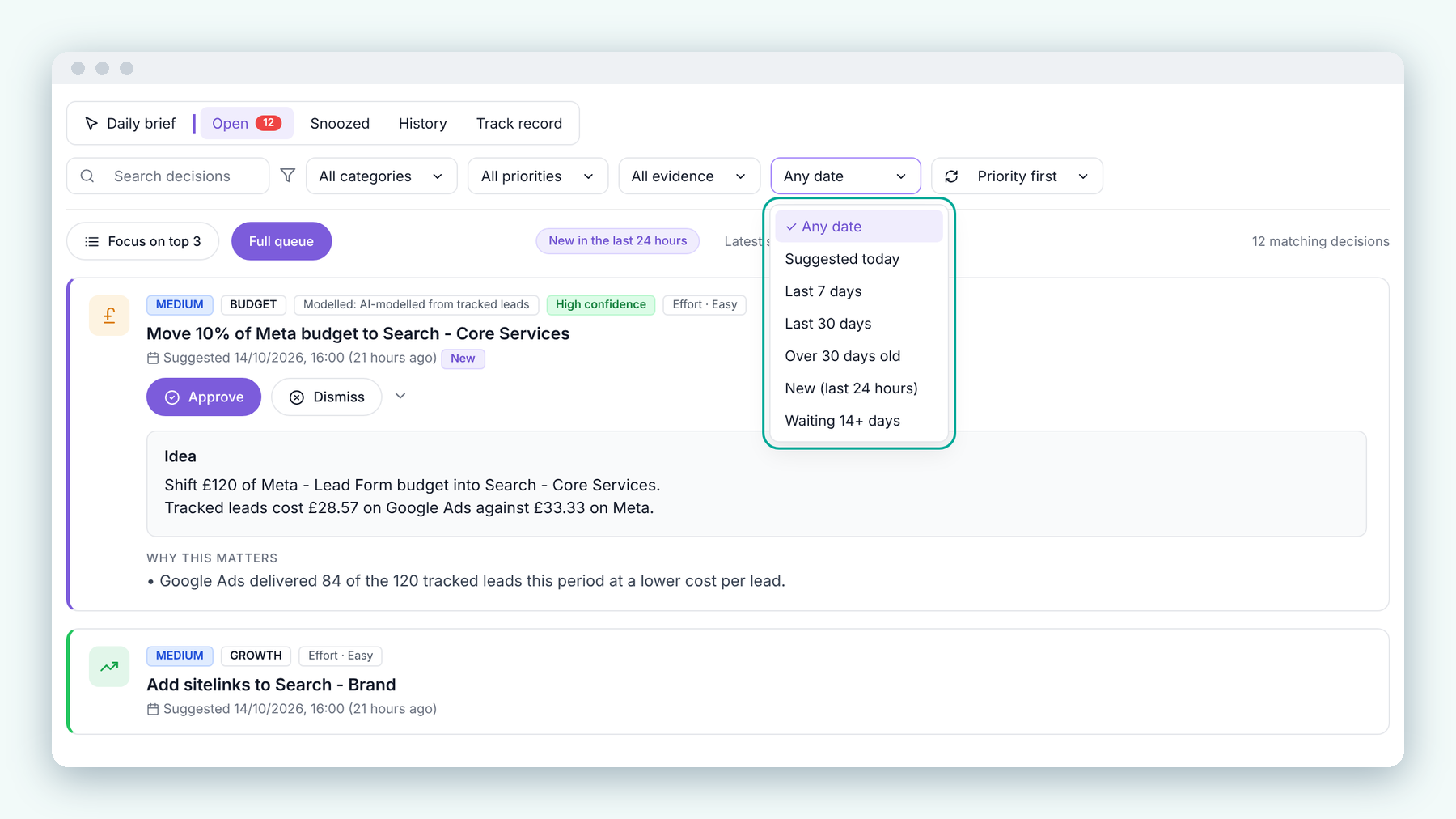Click the search magnifier icon
This screenshot has width=1456, height=819.
87,176
